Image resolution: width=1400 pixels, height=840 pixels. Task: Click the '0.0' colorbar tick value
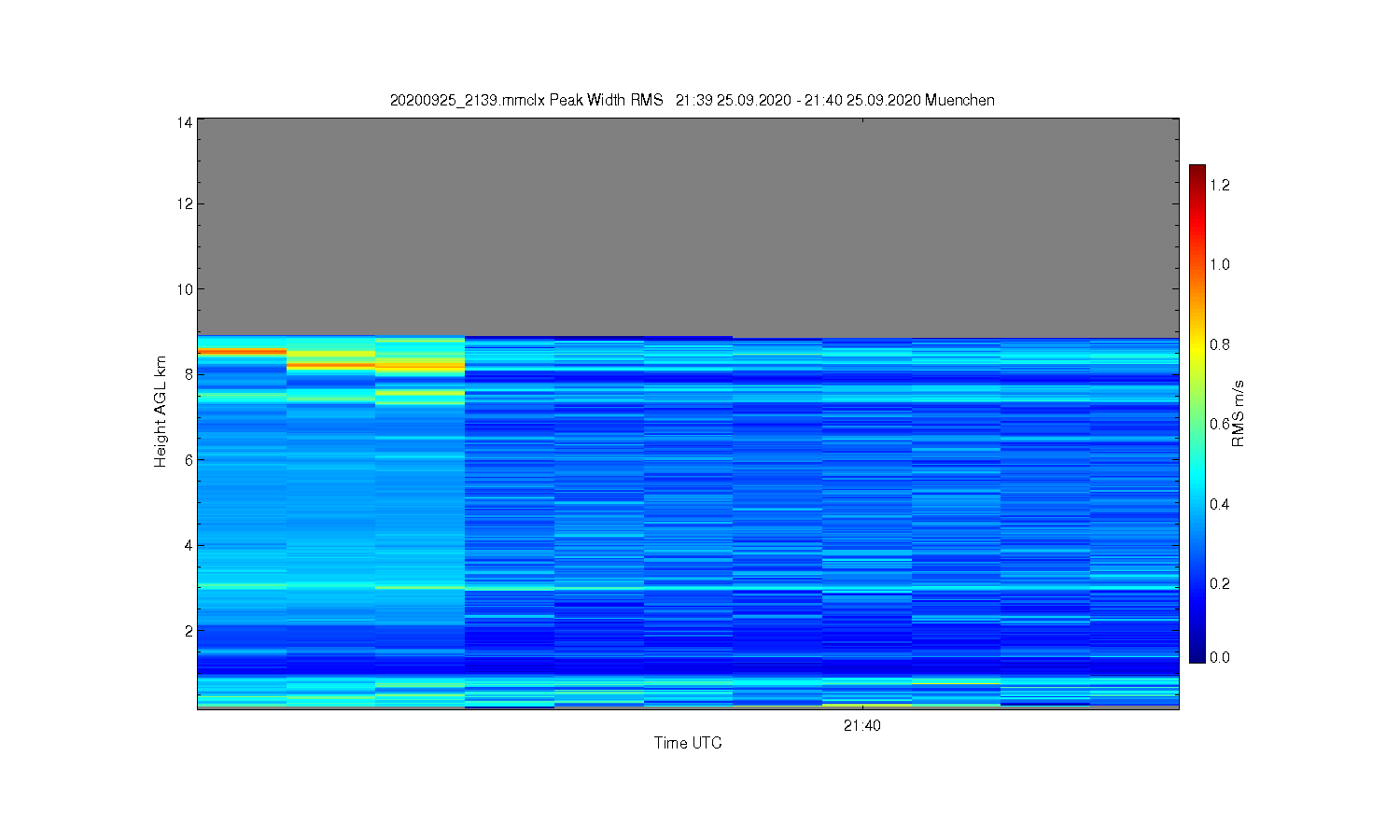[1220, 657]
